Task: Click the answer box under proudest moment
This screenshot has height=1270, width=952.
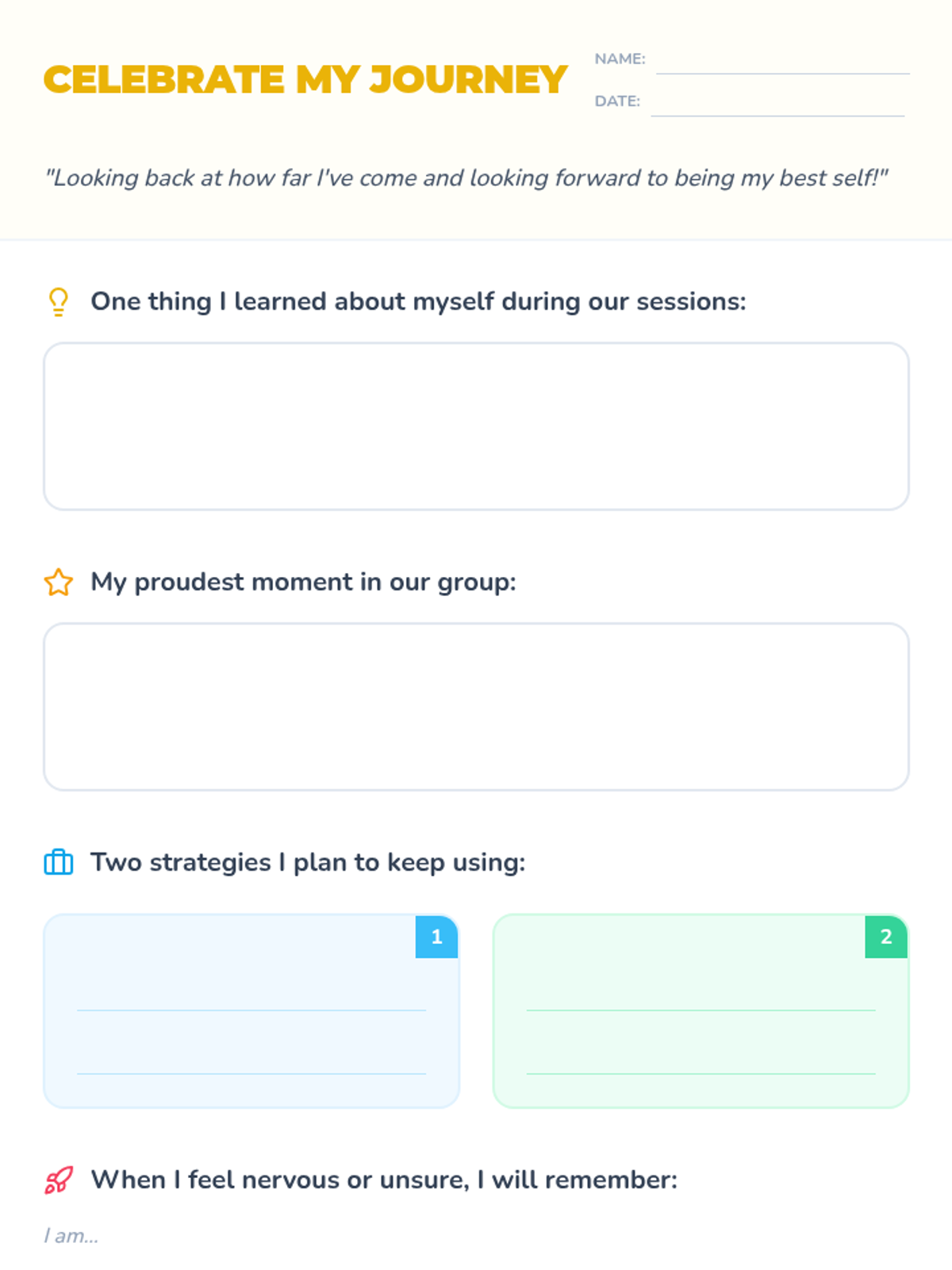Action: coord(476,706)
